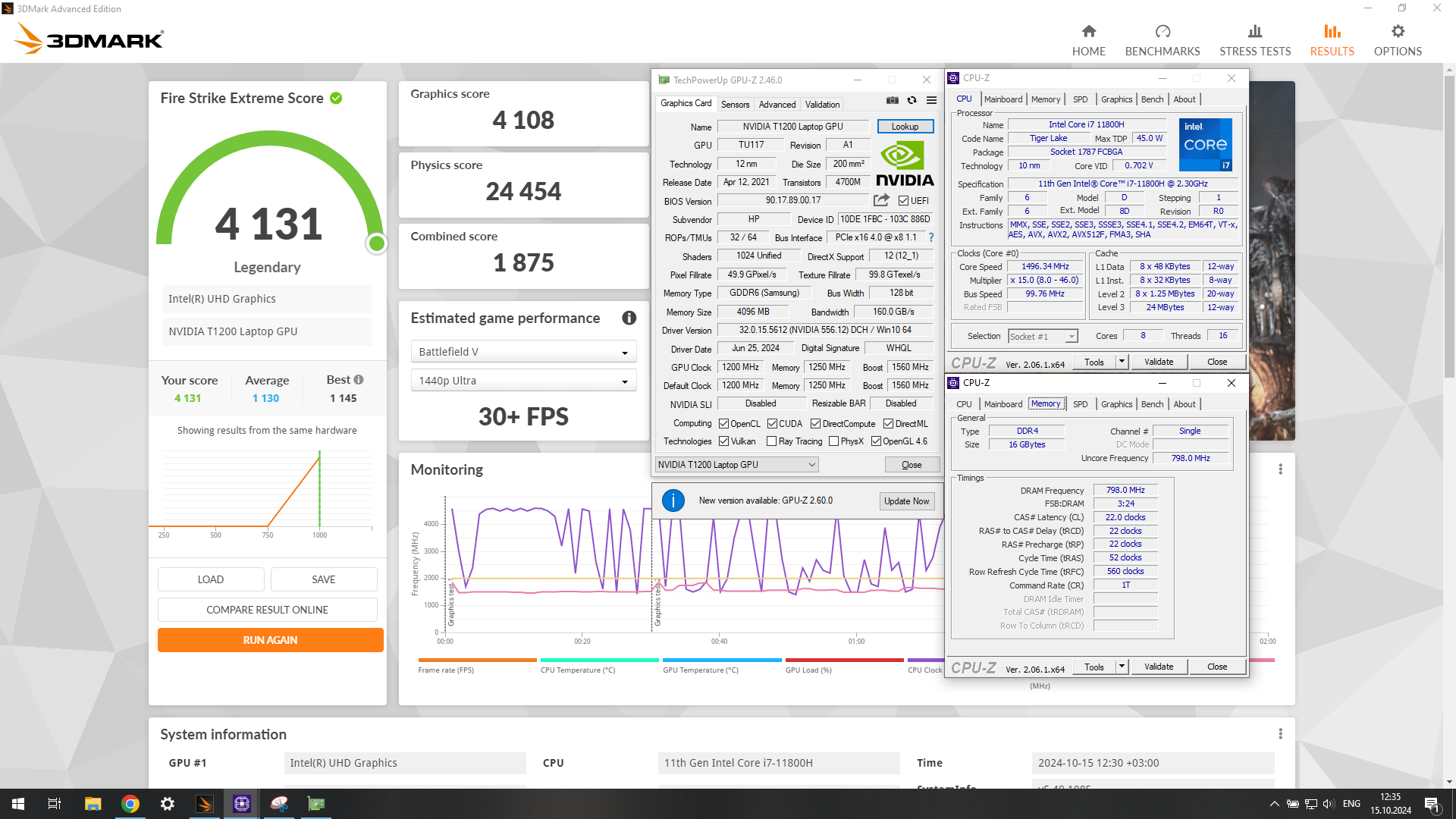Click Frame rate orange legend bar
This screenshot has width=1456, height=819.
(x=477, y=661)
